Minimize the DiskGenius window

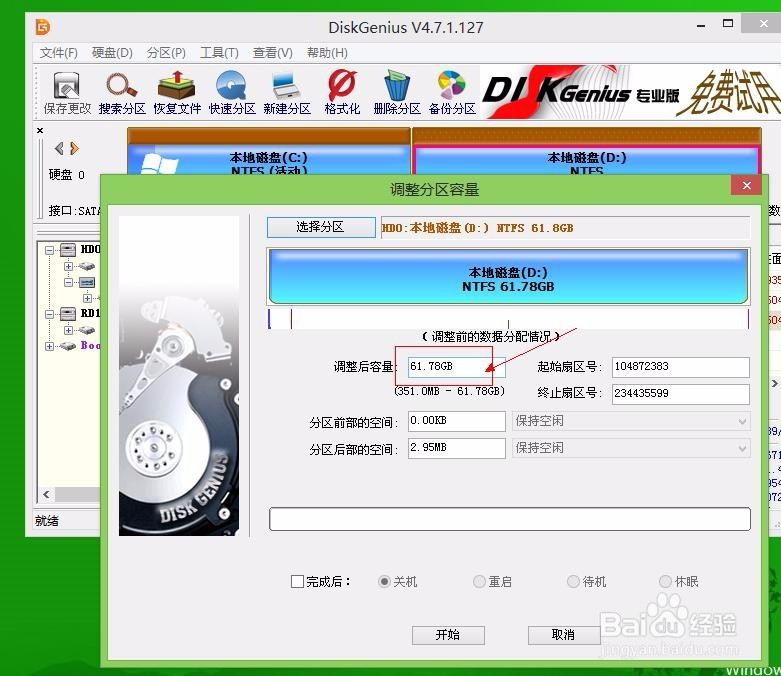tap(701, 25)
